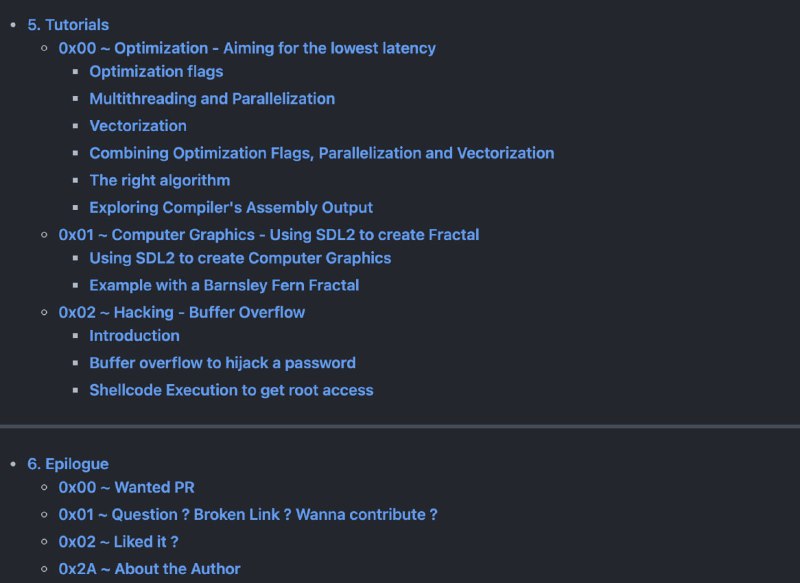
Task: Go to Computer Graphics SDL2 Fractal tutorial
Action: point(269,235)
